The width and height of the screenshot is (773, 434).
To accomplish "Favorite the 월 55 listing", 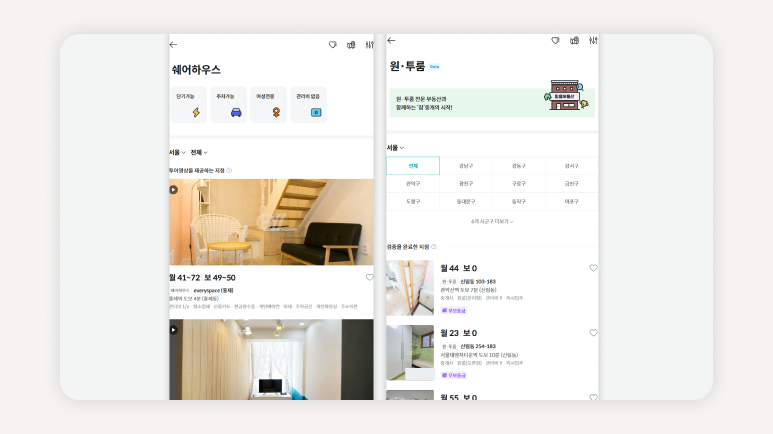I will (593, 397).
